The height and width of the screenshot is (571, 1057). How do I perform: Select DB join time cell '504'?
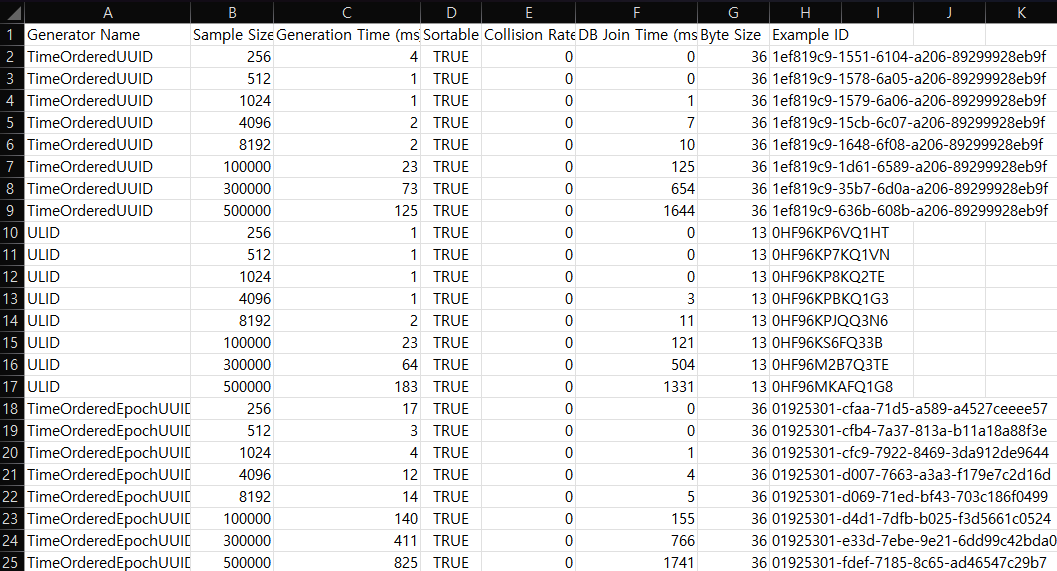coord(636,365)
